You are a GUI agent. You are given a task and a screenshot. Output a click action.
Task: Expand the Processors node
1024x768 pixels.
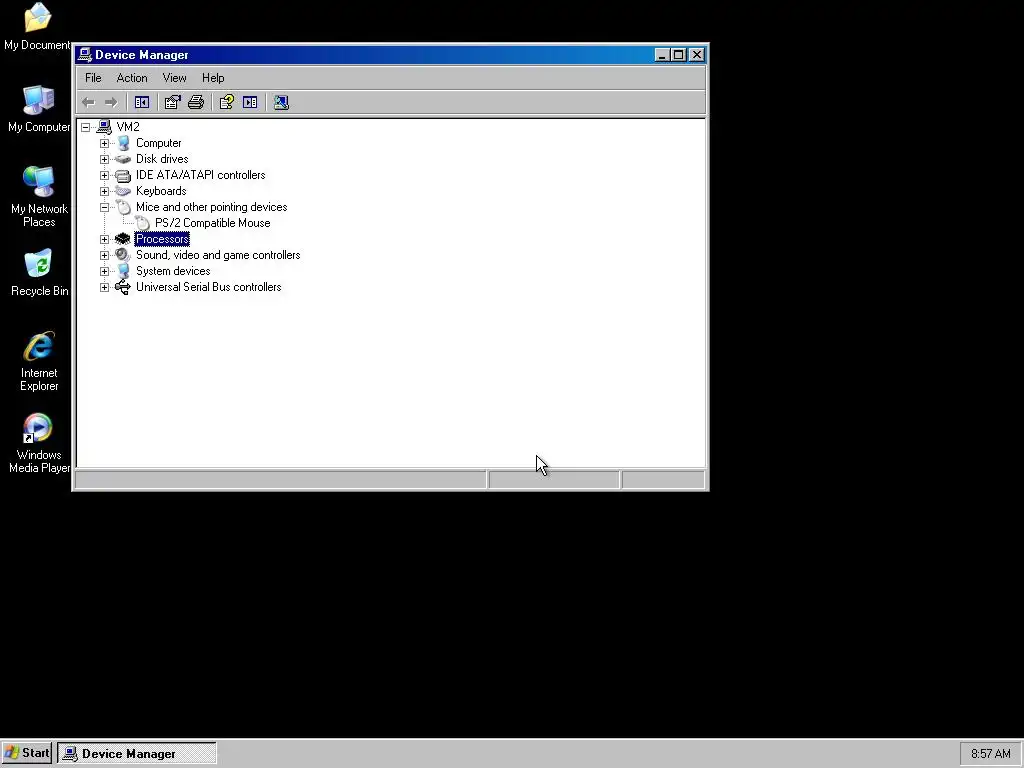point(104,239)
